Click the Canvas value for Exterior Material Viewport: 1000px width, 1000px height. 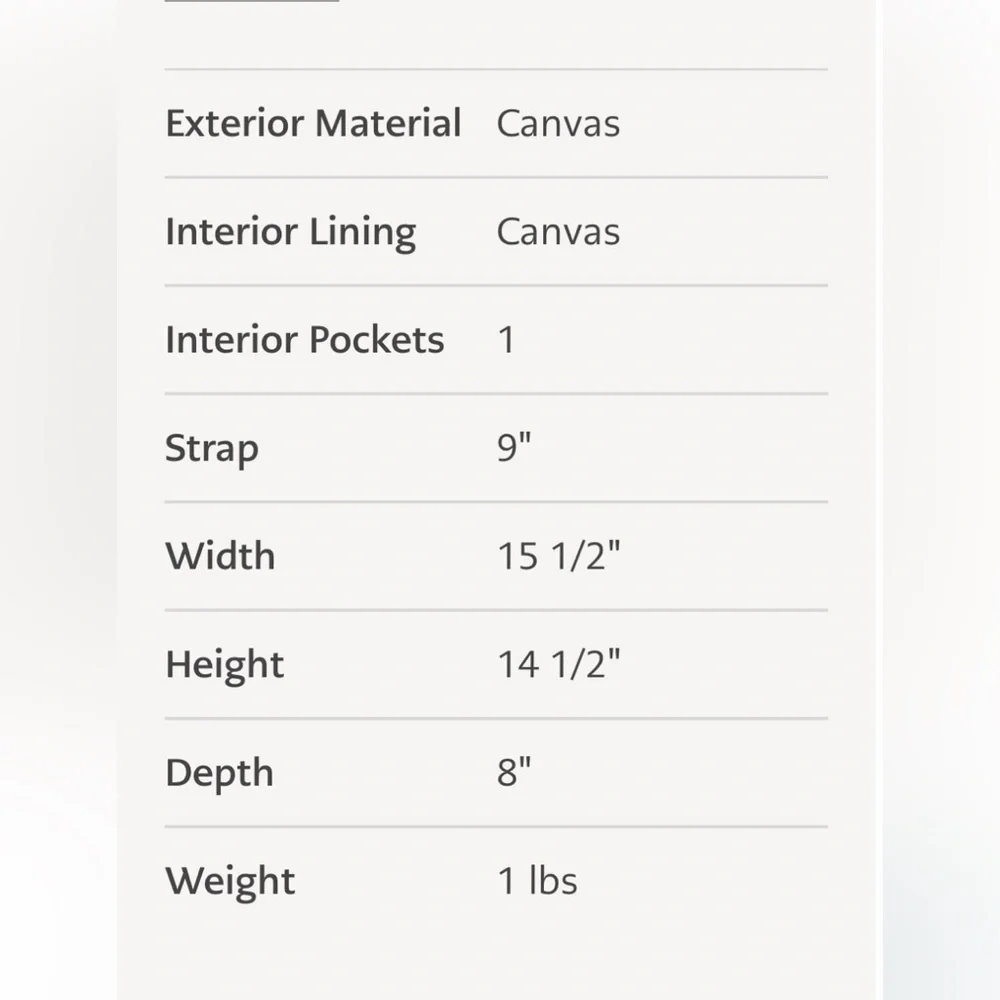click(558, 123)
